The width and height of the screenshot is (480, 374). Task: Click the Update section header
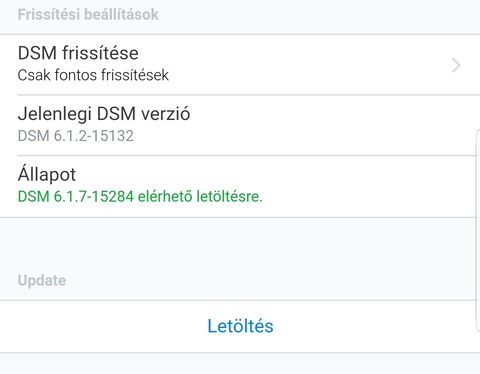(x=42, y=281)
